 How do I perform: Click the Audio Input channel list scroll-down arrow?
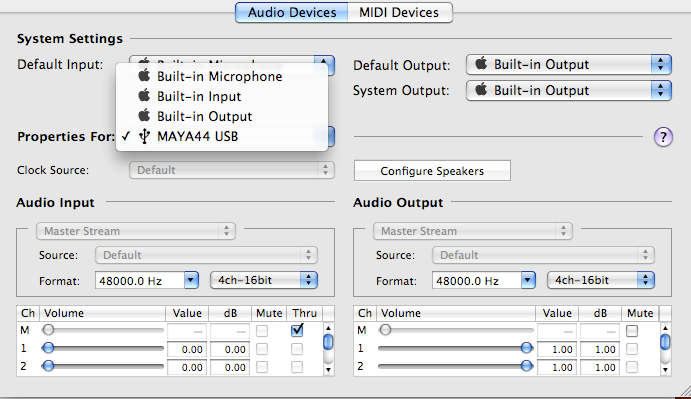tap(328, 370)
